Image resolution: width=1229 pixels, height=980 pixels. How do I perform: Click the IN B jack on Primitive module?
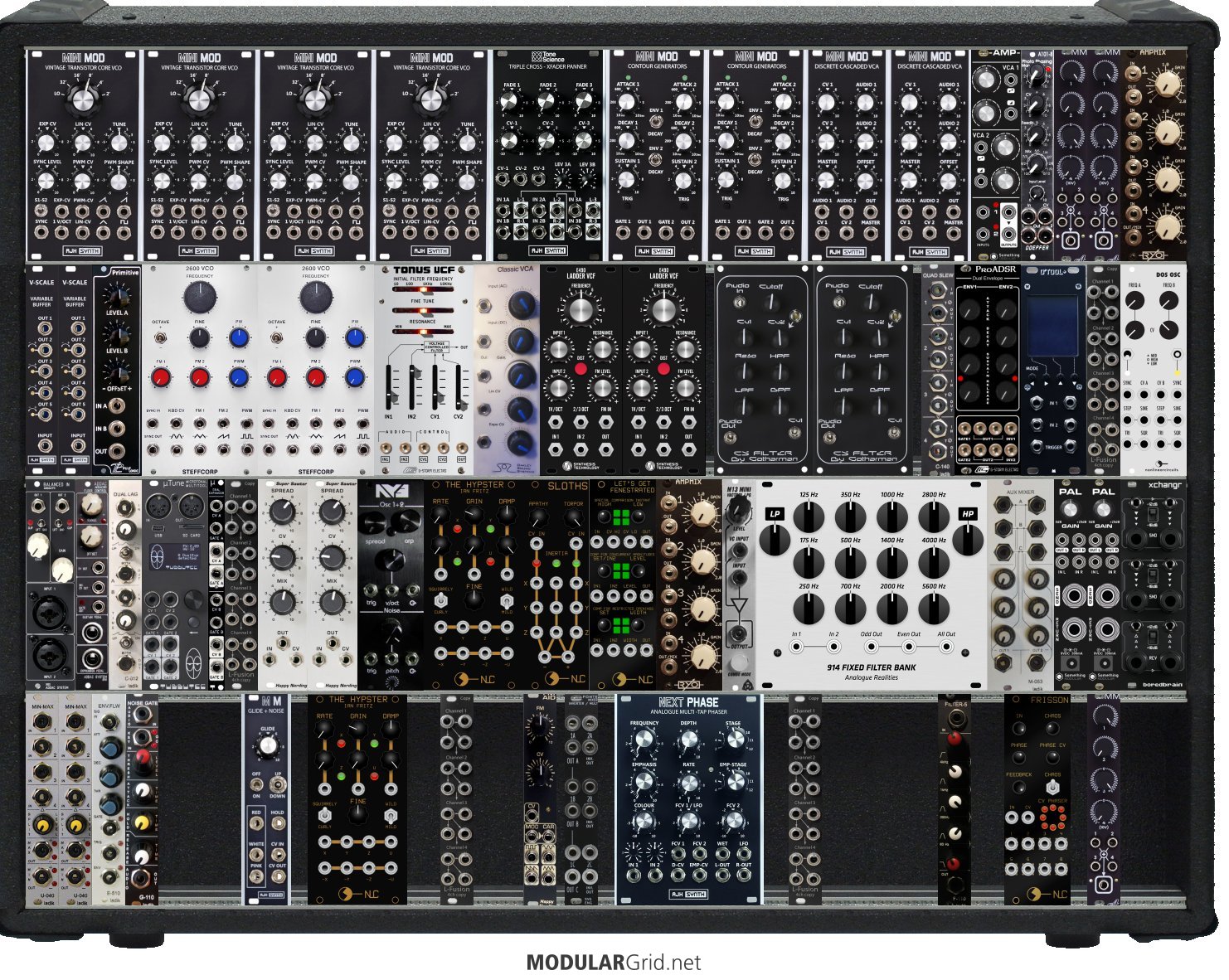(x=119, y=429)
